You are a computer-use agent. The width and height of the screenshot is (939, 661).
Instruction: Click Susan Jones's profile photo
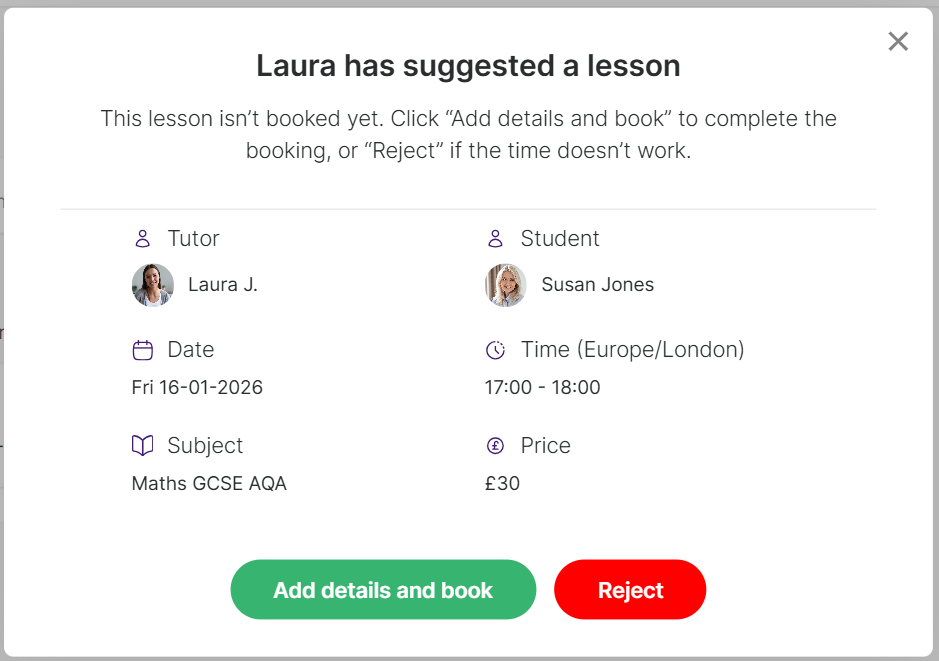point(506,285)
